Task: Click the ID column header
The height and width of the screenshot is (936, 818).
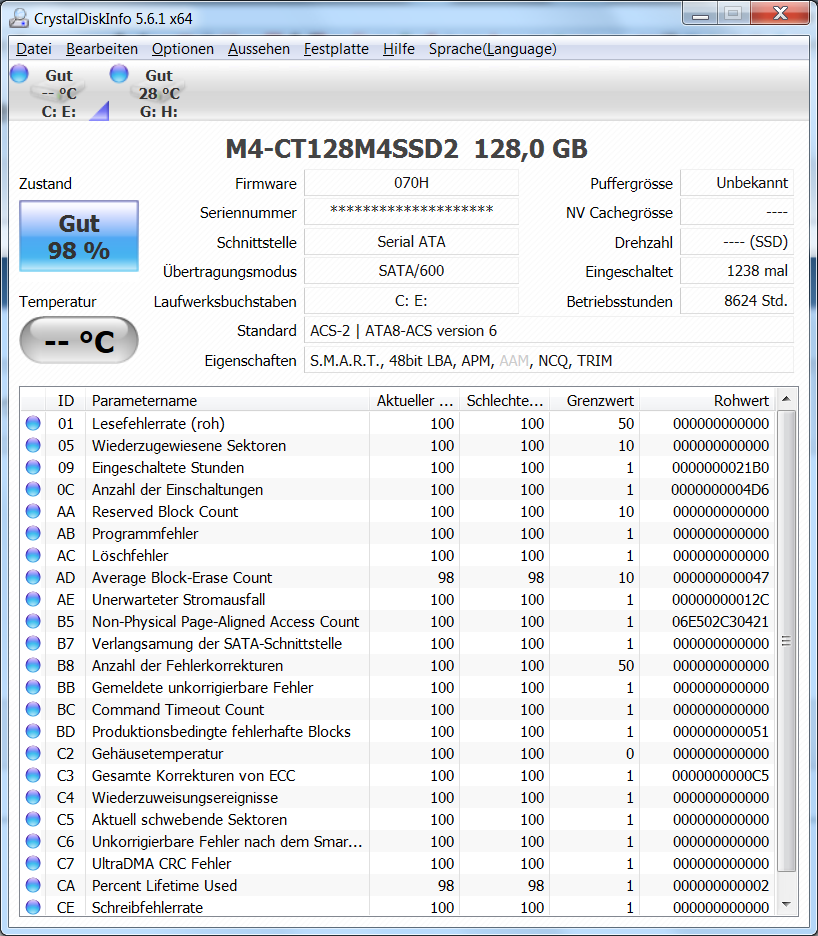Action: (66, 401)
